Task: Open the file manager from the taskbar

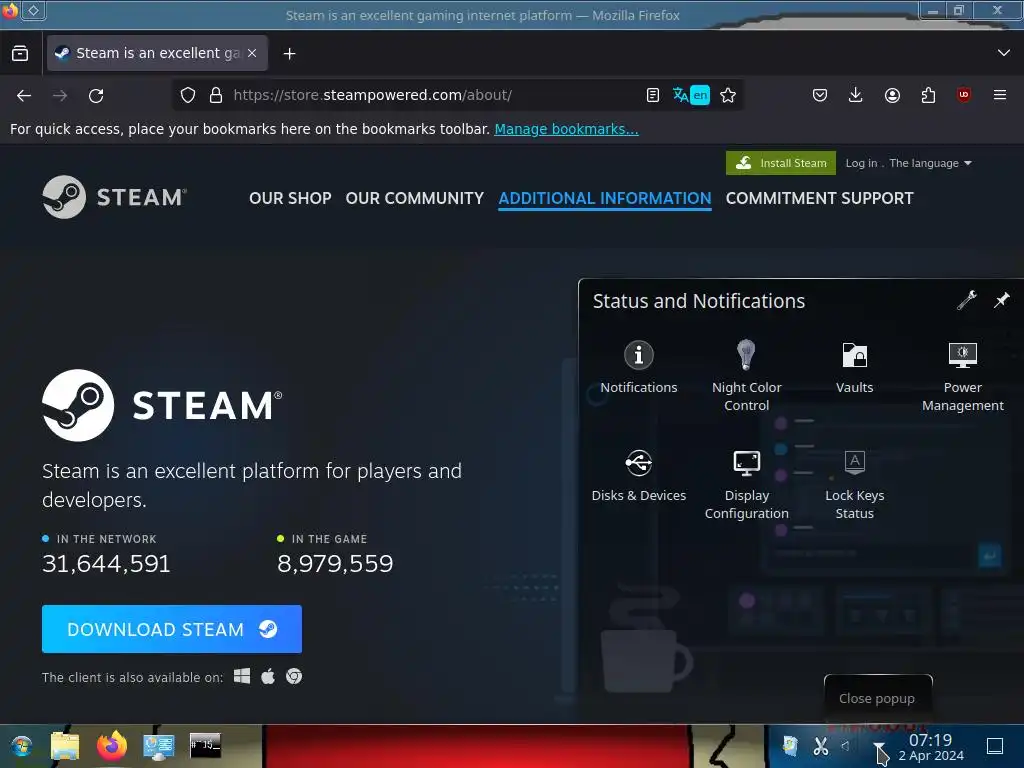Action: [x=65, y=746]
